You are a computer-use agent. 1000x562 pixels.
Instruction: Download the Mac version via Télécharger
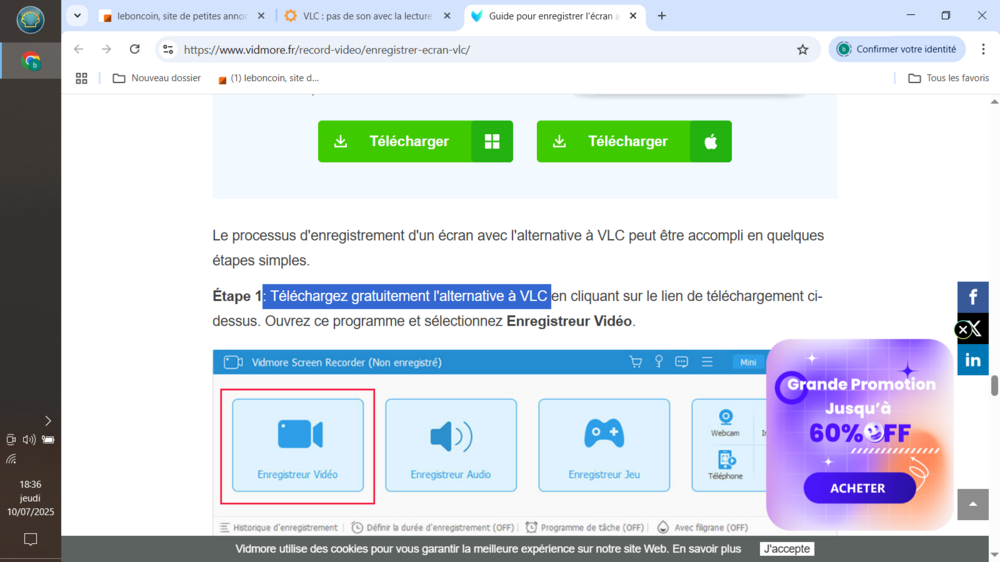[x=633, y=142]
